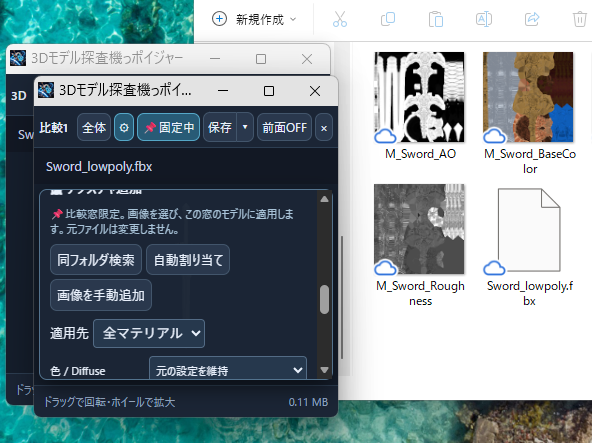Viewport: 592px width, 443px height.
Task: Click the app icon in front window title bar
Action: pyautogui.click(x=46, y=90)
